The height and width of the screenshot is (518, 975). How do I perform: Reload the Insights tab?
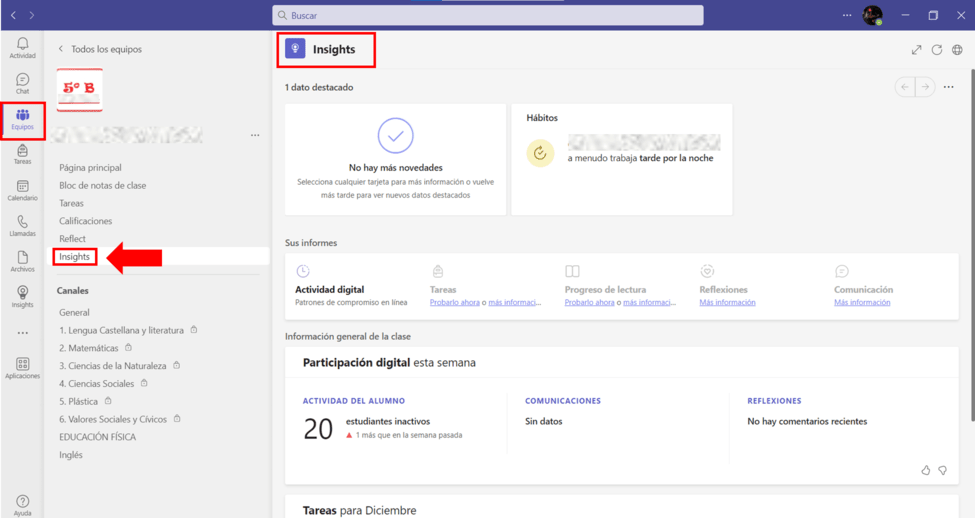[936, 50]
